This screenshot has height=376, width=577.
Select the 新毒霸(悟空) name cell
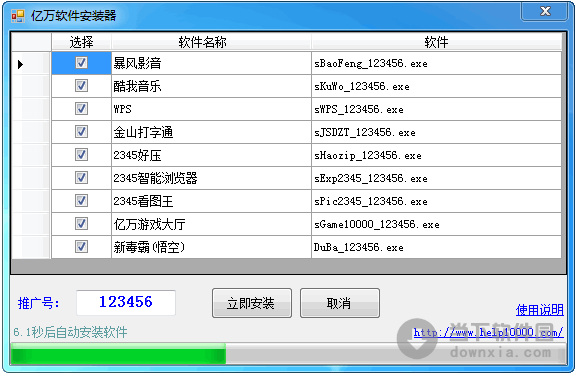[211, 247]
